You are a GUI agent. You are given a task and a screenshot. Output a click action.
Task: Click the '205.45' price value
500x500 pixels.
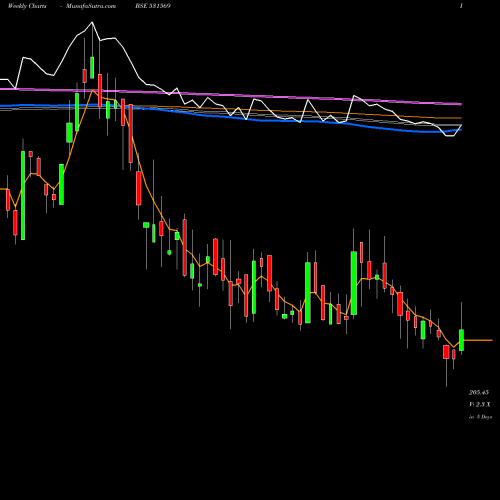pos(479,392)
